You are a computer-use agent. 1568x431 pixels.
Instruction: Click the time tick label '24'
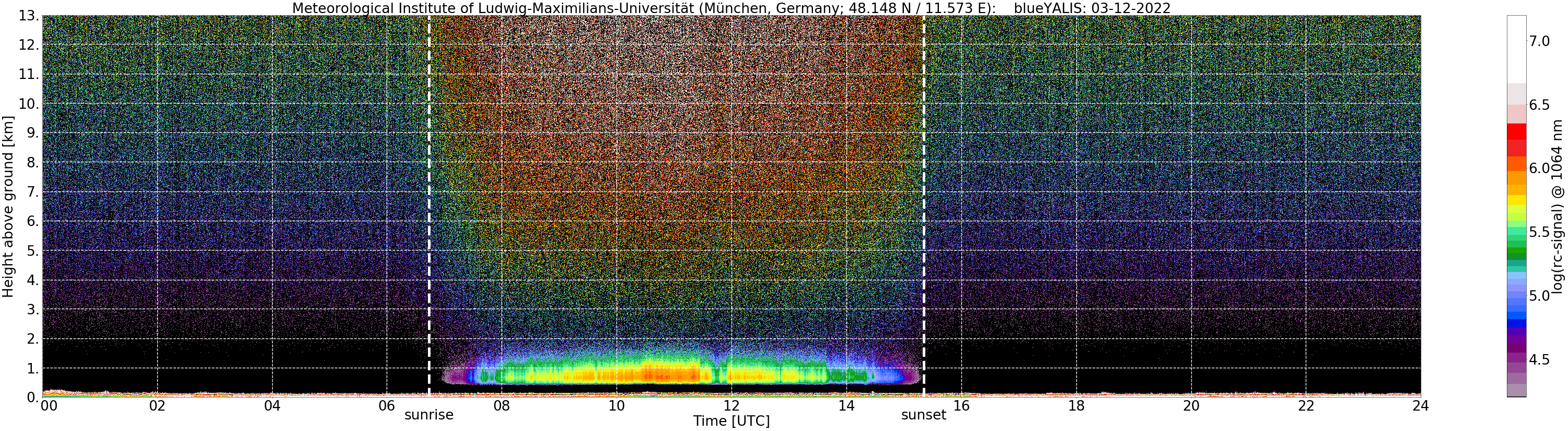[1420, 405]
